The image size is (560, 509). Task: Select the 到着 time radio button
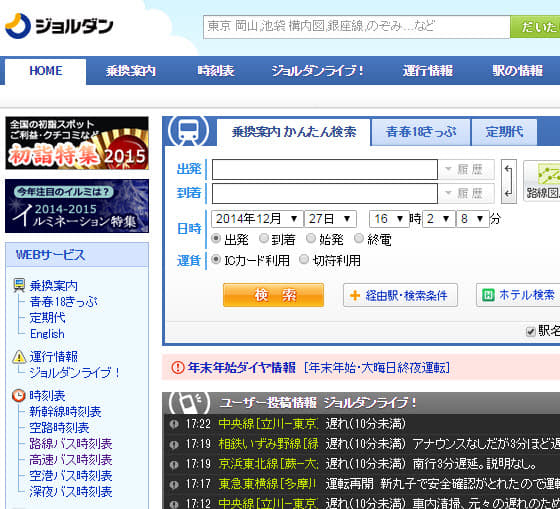point(264,238)
